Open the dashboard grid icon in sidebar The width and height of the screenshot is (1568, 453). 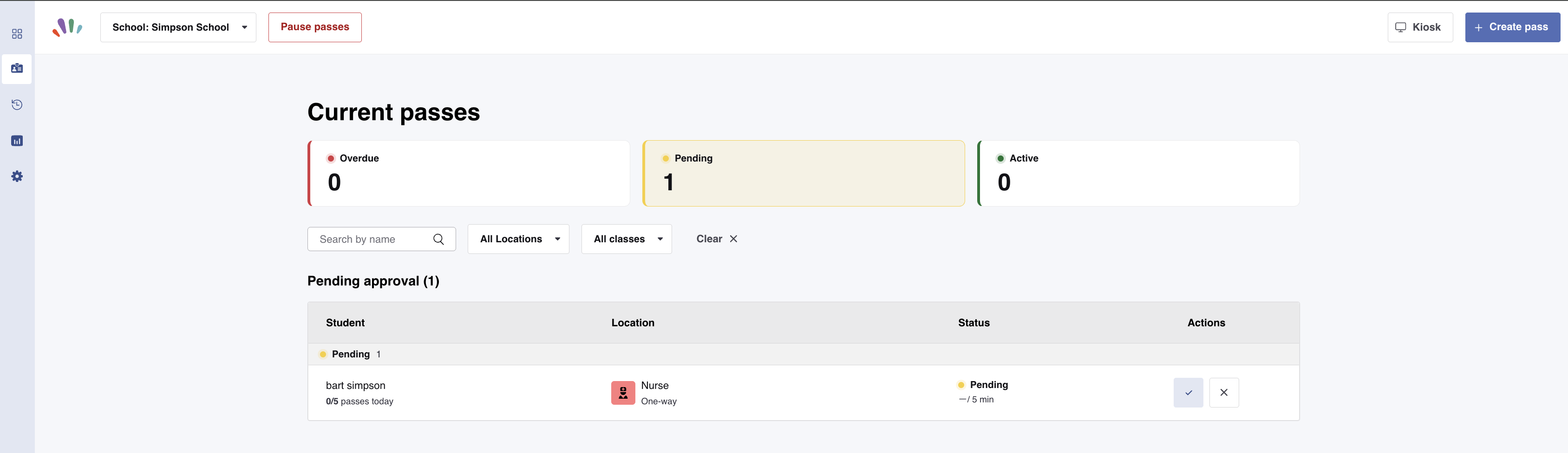coord(17,34)
